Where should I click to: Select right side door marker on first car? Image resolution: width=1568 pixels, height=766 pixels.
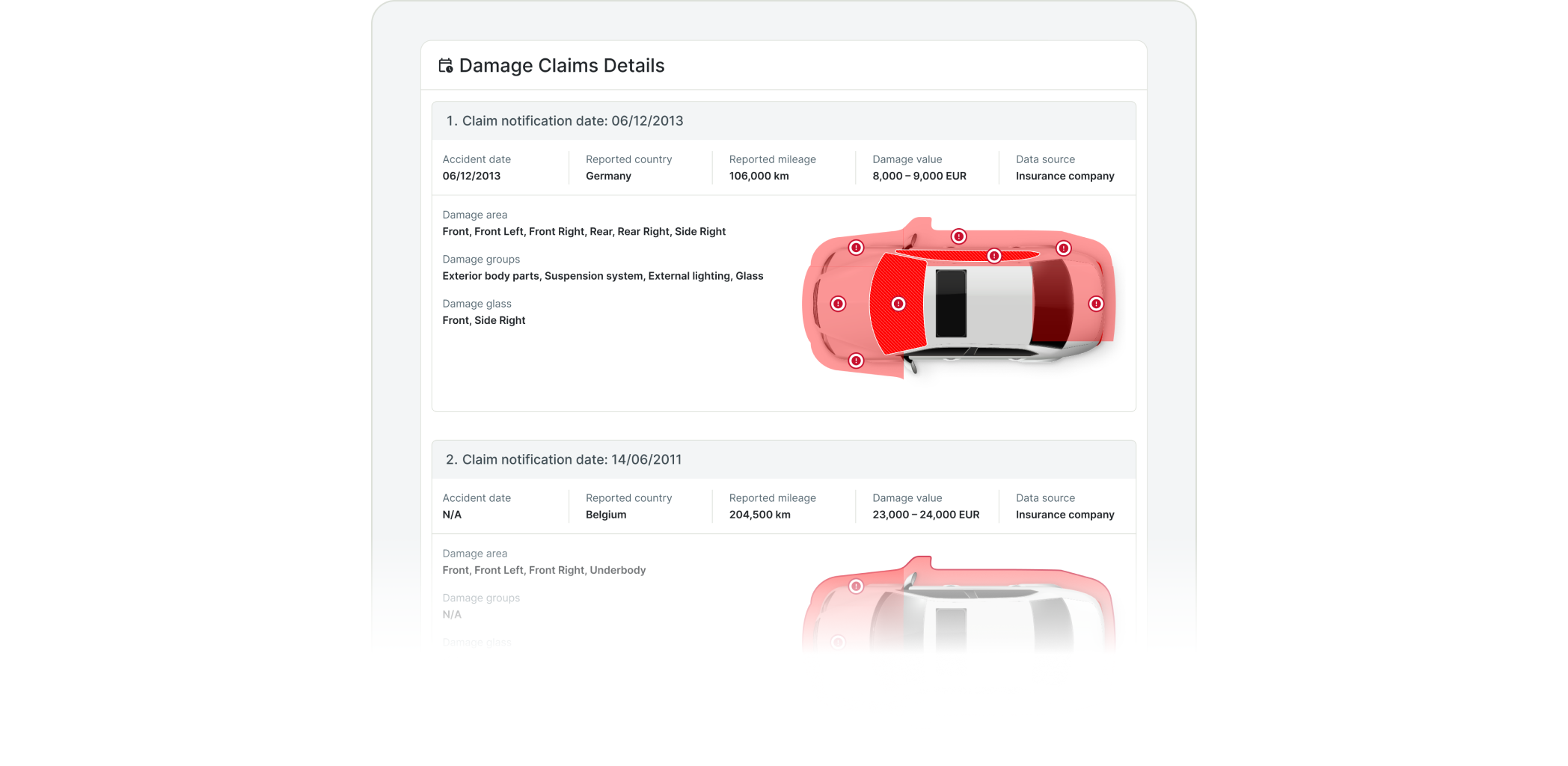pyautogui.click(x=958, y=236)
